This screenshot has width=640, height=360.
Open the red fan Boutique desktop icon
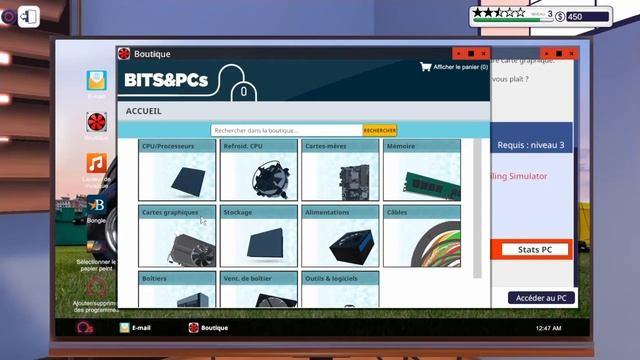[96, 122]
